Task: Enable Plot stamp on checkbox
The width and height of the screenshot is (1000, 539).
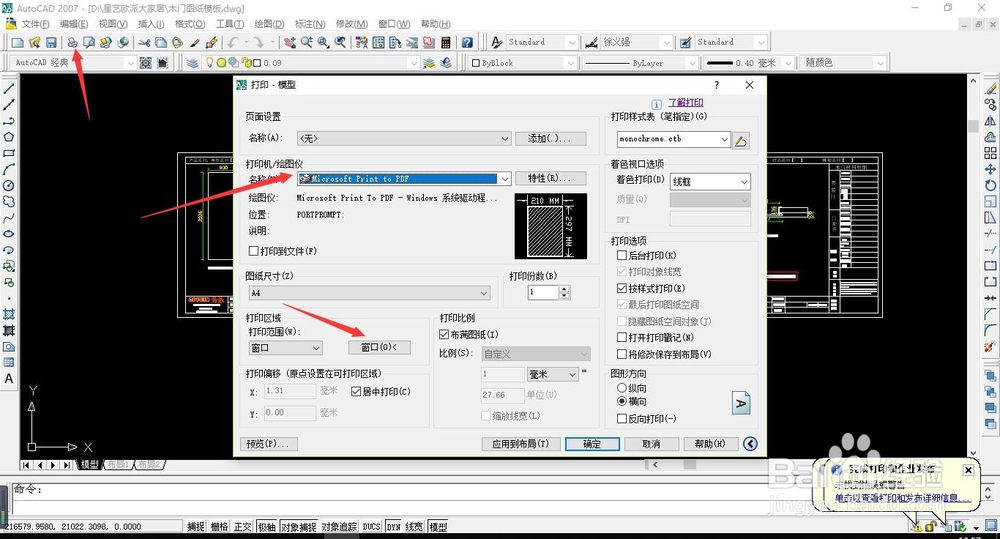Action: [622, 337]
